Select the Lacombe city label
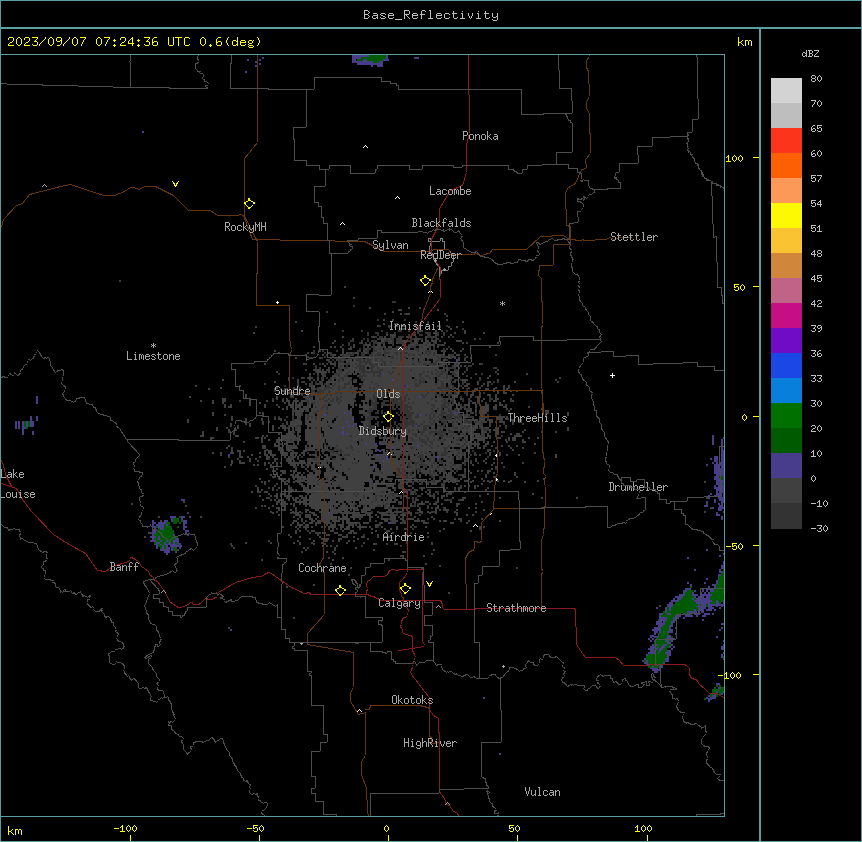Image resolution: width=862 pixels, height=842 pixels. [x=450, y=191]
